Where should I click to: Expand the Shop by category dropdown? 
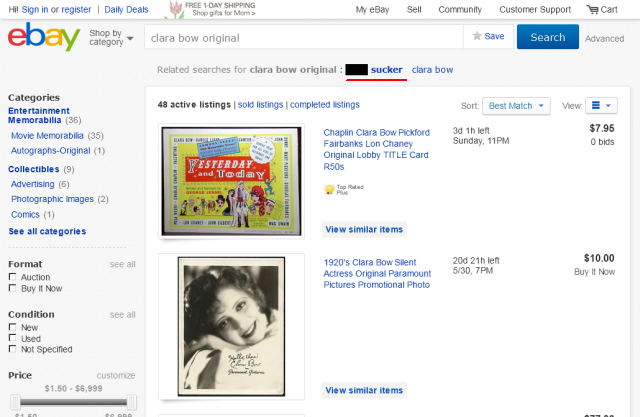110,38
